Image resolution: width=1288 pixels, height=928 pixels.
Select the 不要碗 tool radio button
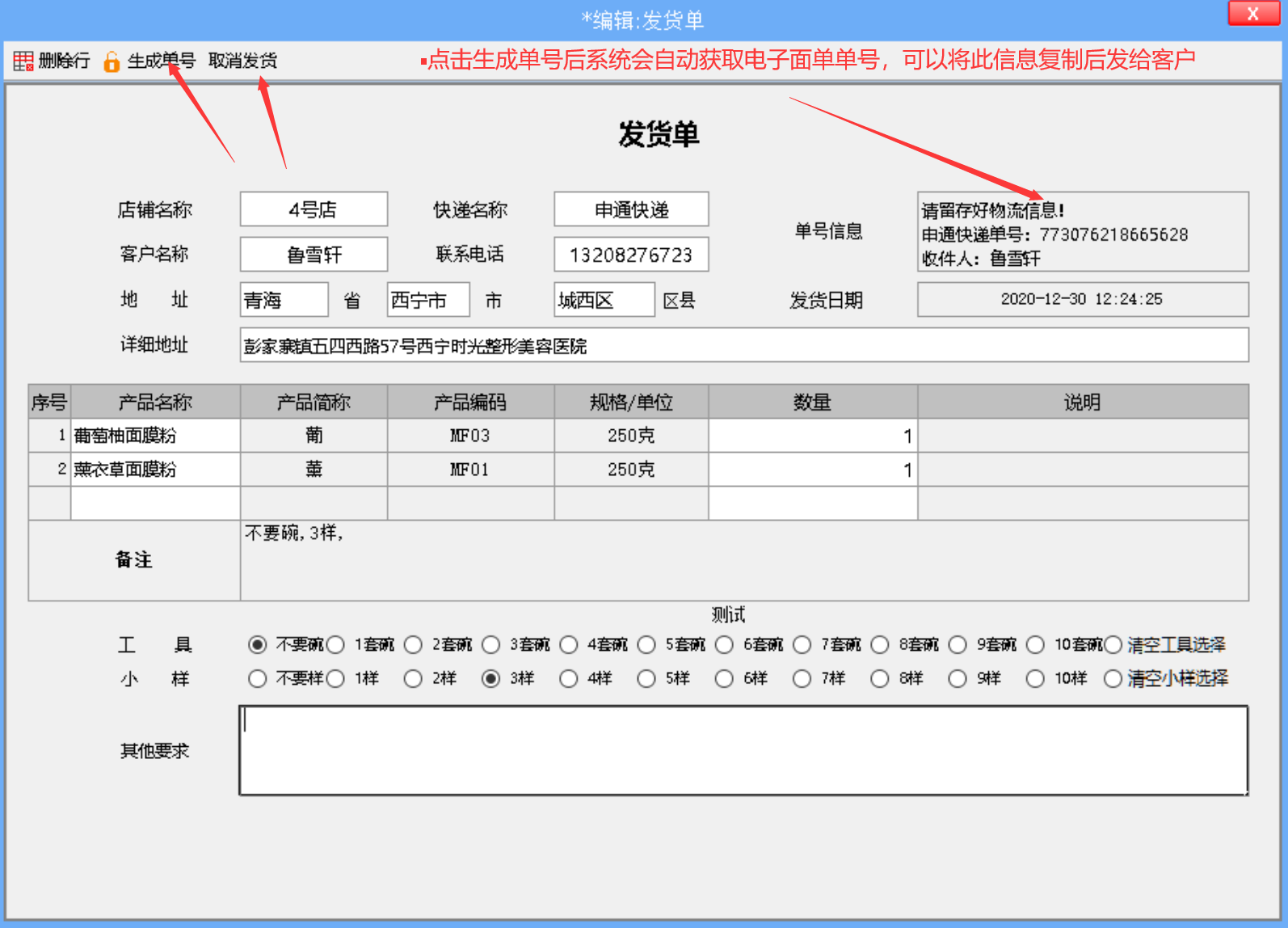(x=258, y=645)
